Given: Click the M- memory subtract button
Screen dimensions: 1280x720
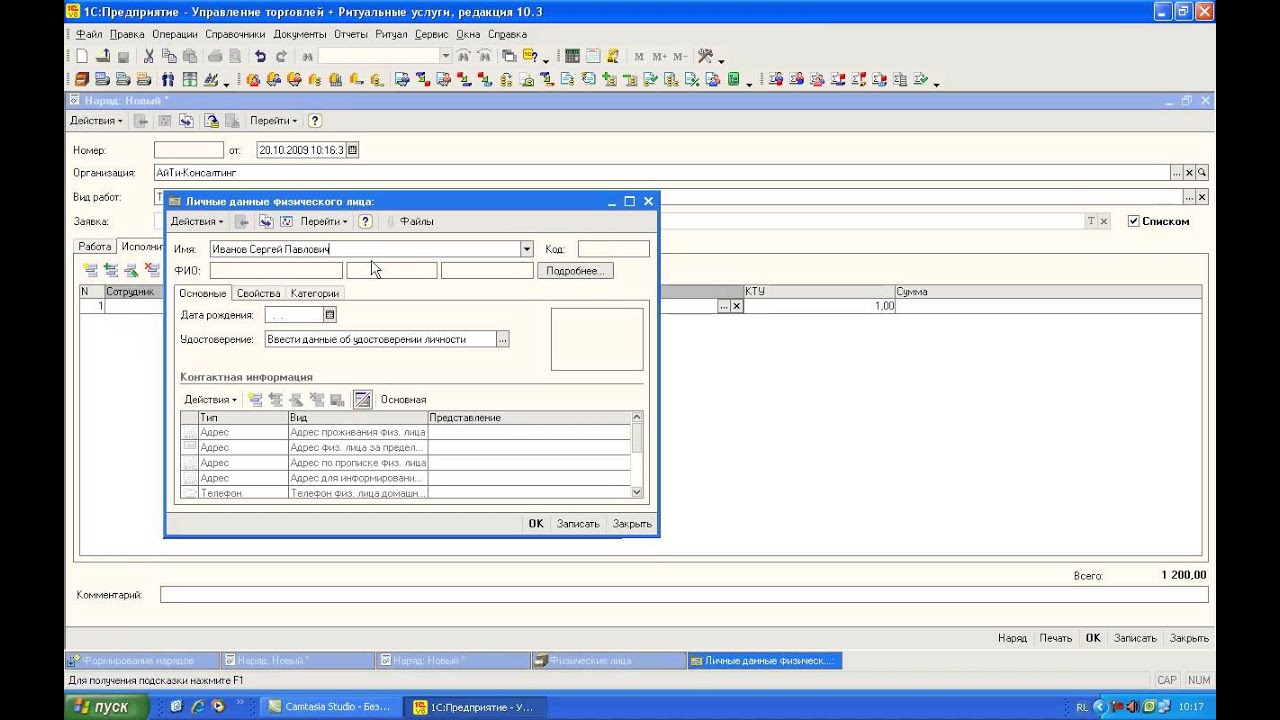Looking at the screenshot, I should pos(680,57).
